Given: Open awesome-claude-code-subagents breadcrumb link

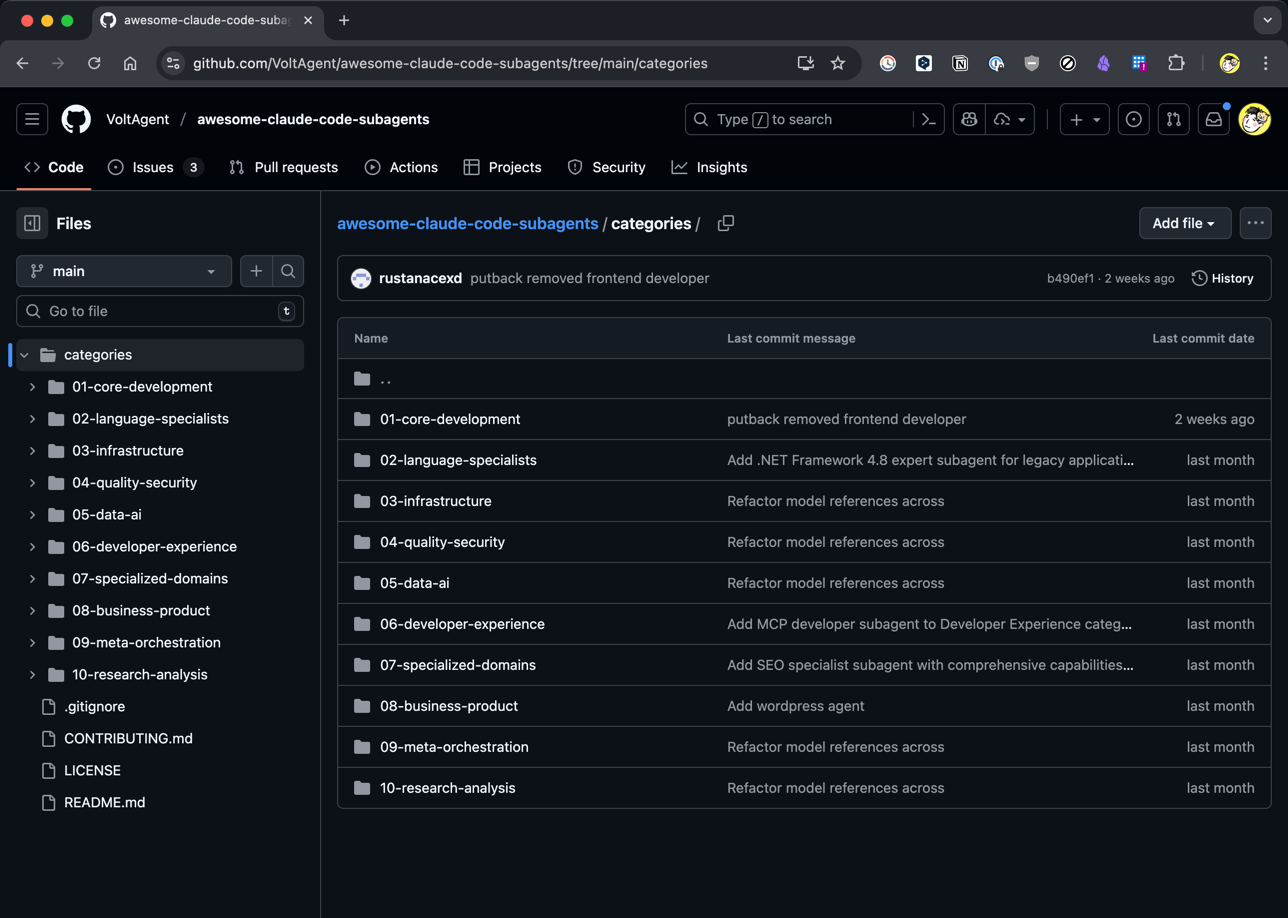Looking at the screenshot, I should [468, 223].
